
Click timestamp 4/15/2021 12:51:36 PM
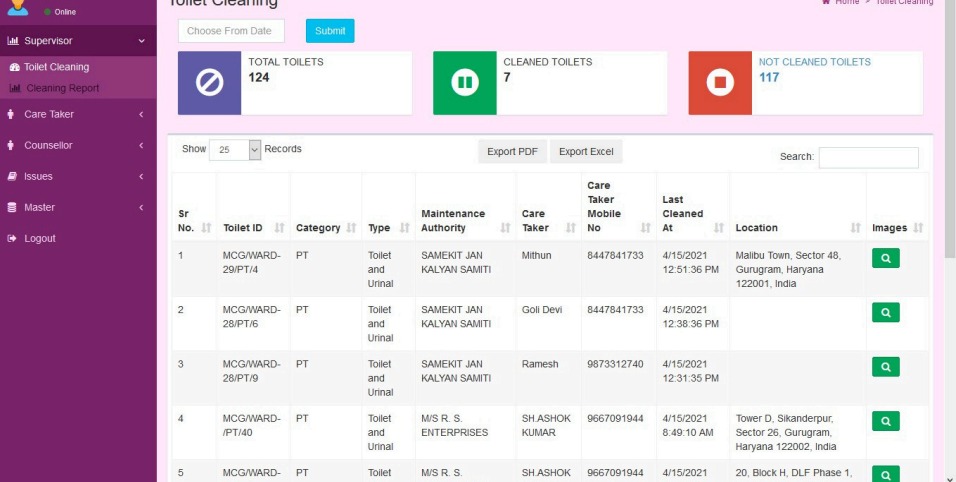tap(690, 263)
